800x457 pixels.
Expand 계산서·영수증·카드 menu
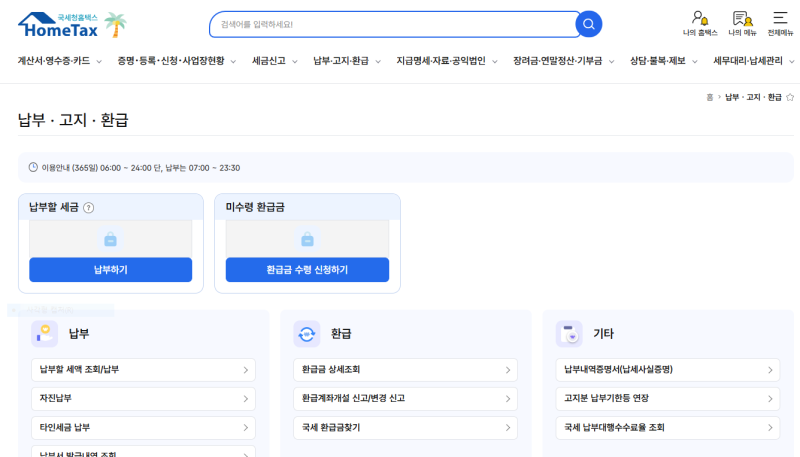pos(60,61)
